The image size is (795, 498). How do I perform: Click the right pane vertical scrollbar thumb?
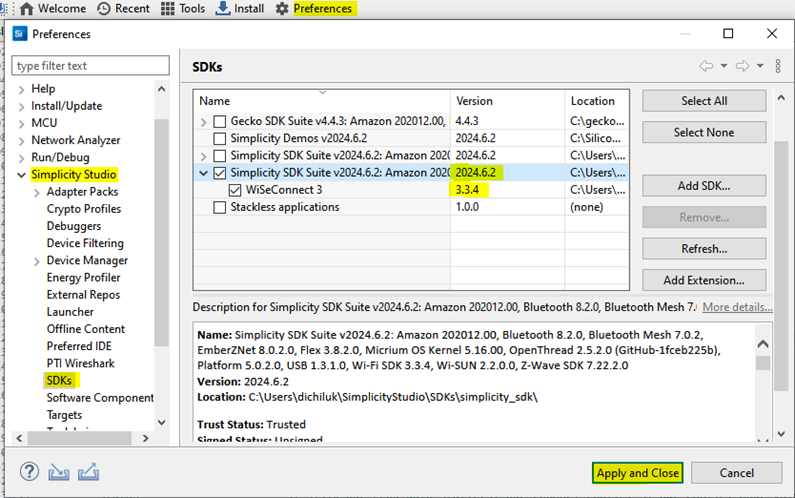pos(781,266)
